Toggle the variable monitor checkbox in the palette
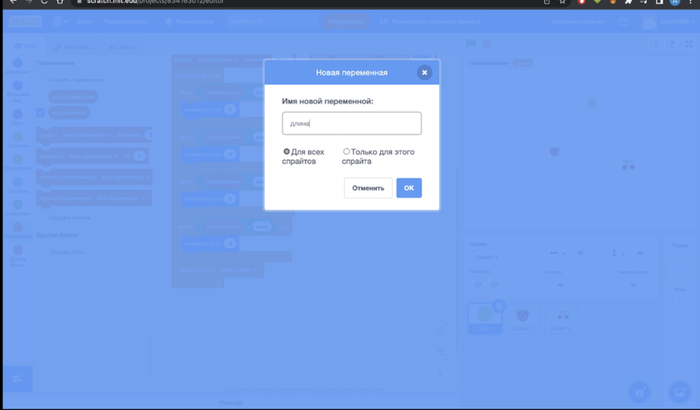This screenshot has height=410, width=700. (41, 113)
